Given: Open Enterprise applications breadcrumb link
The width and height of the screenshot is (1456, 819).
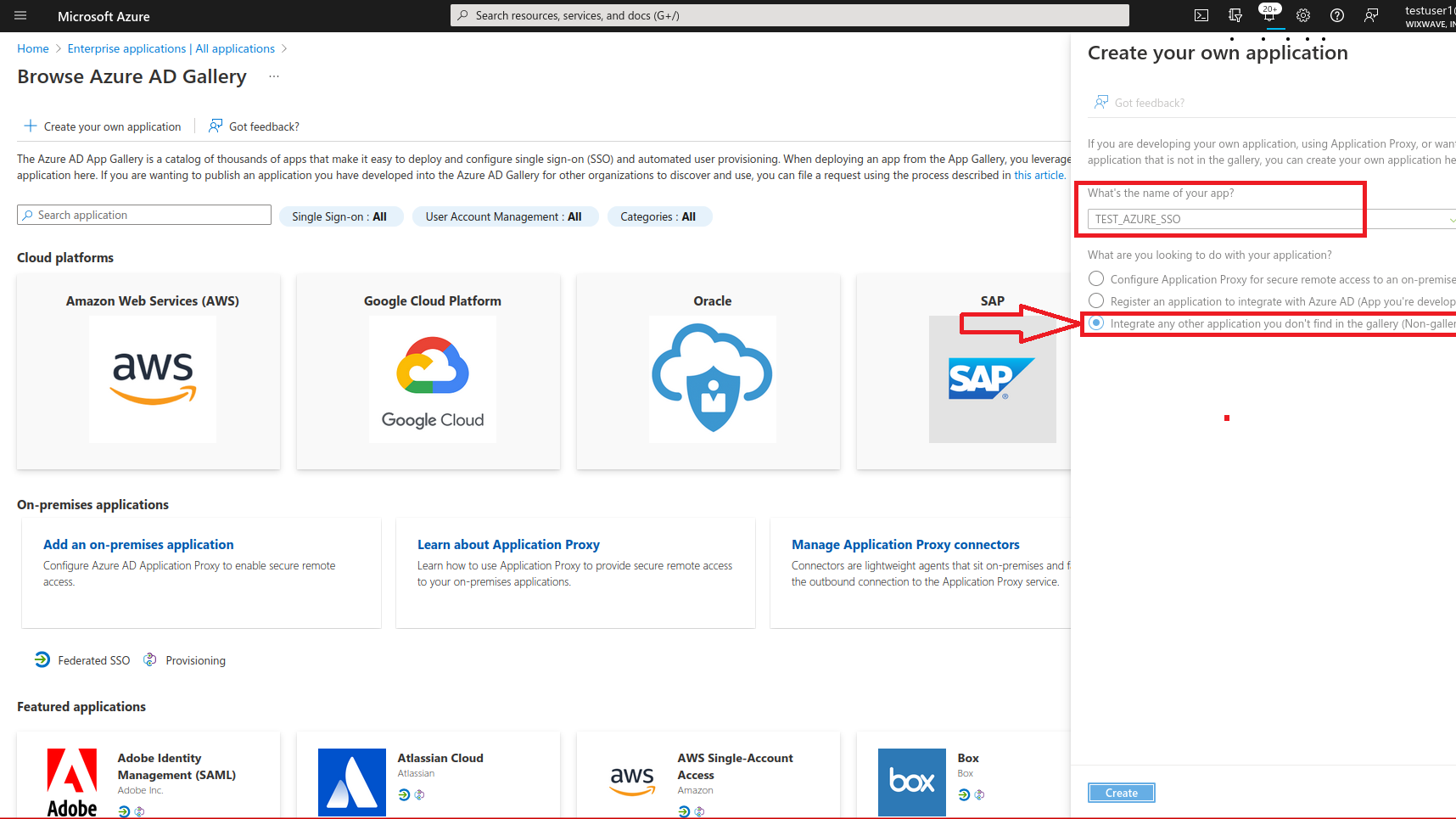Looking at the screenshot, I should pos(171,48).
